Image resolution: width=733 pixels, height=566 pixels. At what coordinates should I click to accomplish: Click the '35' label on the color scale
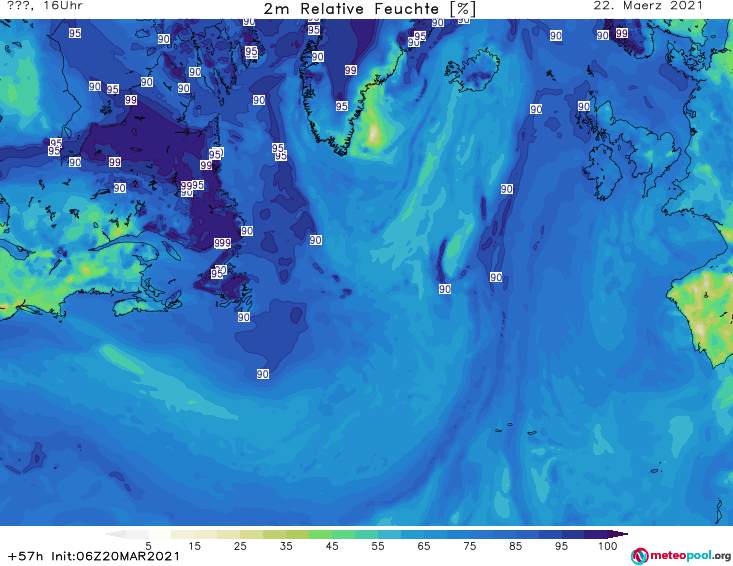click(x=286, y=546)
